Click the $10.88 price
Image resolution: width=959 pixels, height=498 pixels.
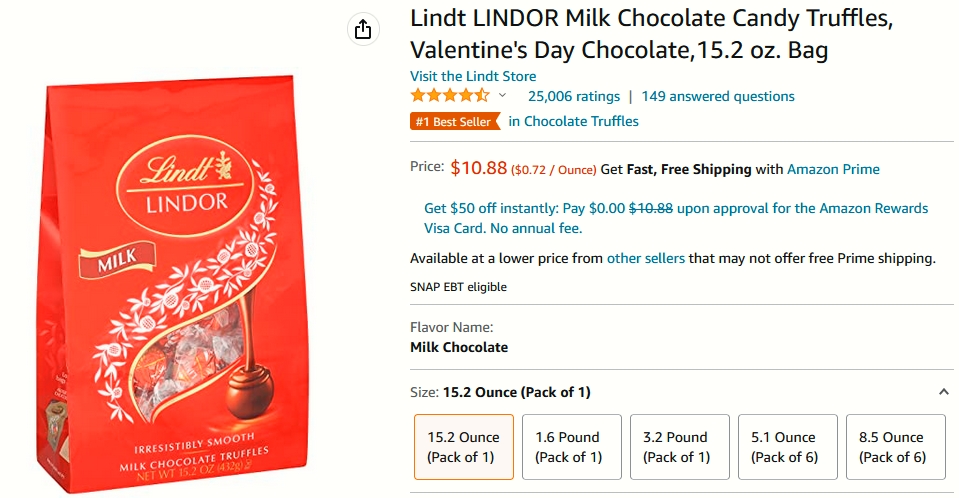pyautogui.click(x=479, y=168)
